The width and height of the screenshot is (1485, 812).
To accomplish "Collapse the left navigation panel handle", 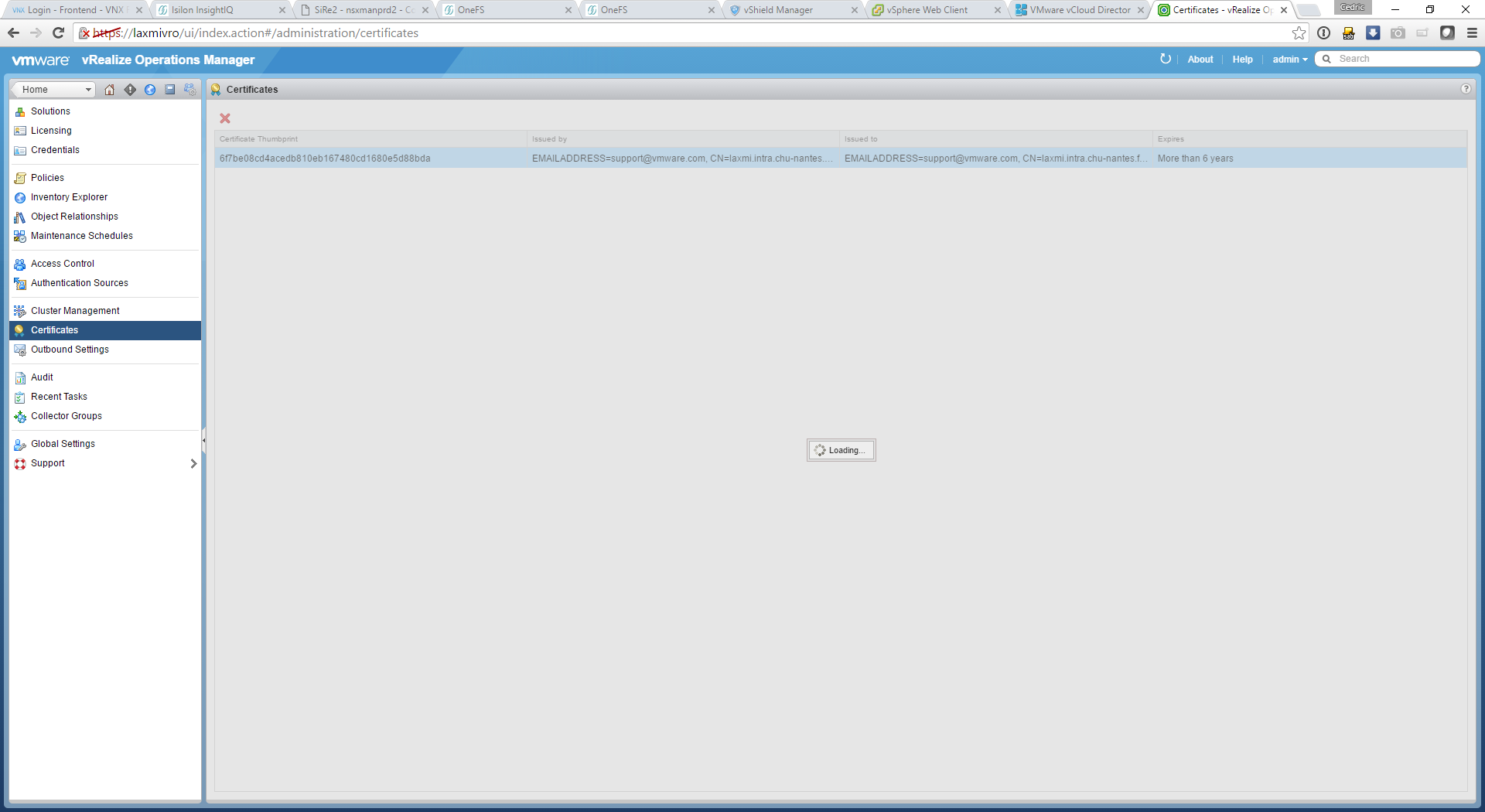I will (203, 441).
